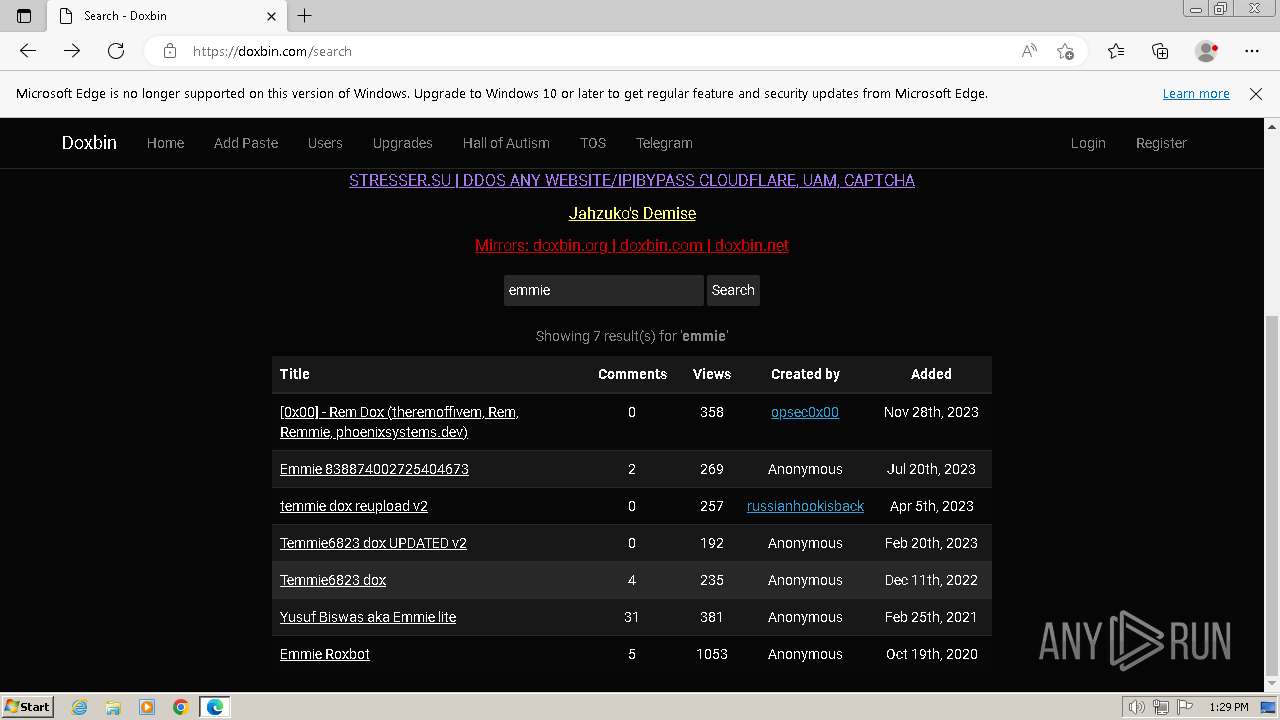Dismiss the Edge unsupported notification bar
Screen dimensions: 1280x720
(x=1256, y=93)
